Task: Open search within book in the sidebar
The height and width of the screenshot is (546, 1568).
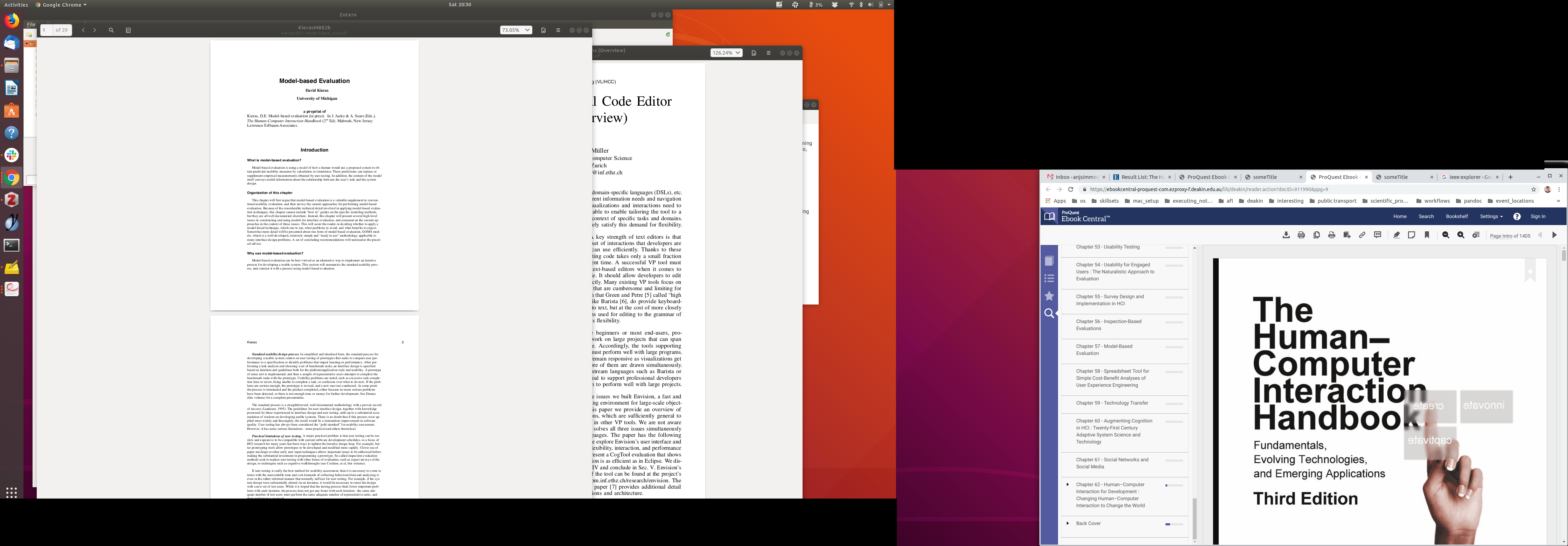Action: [1049, 314]
